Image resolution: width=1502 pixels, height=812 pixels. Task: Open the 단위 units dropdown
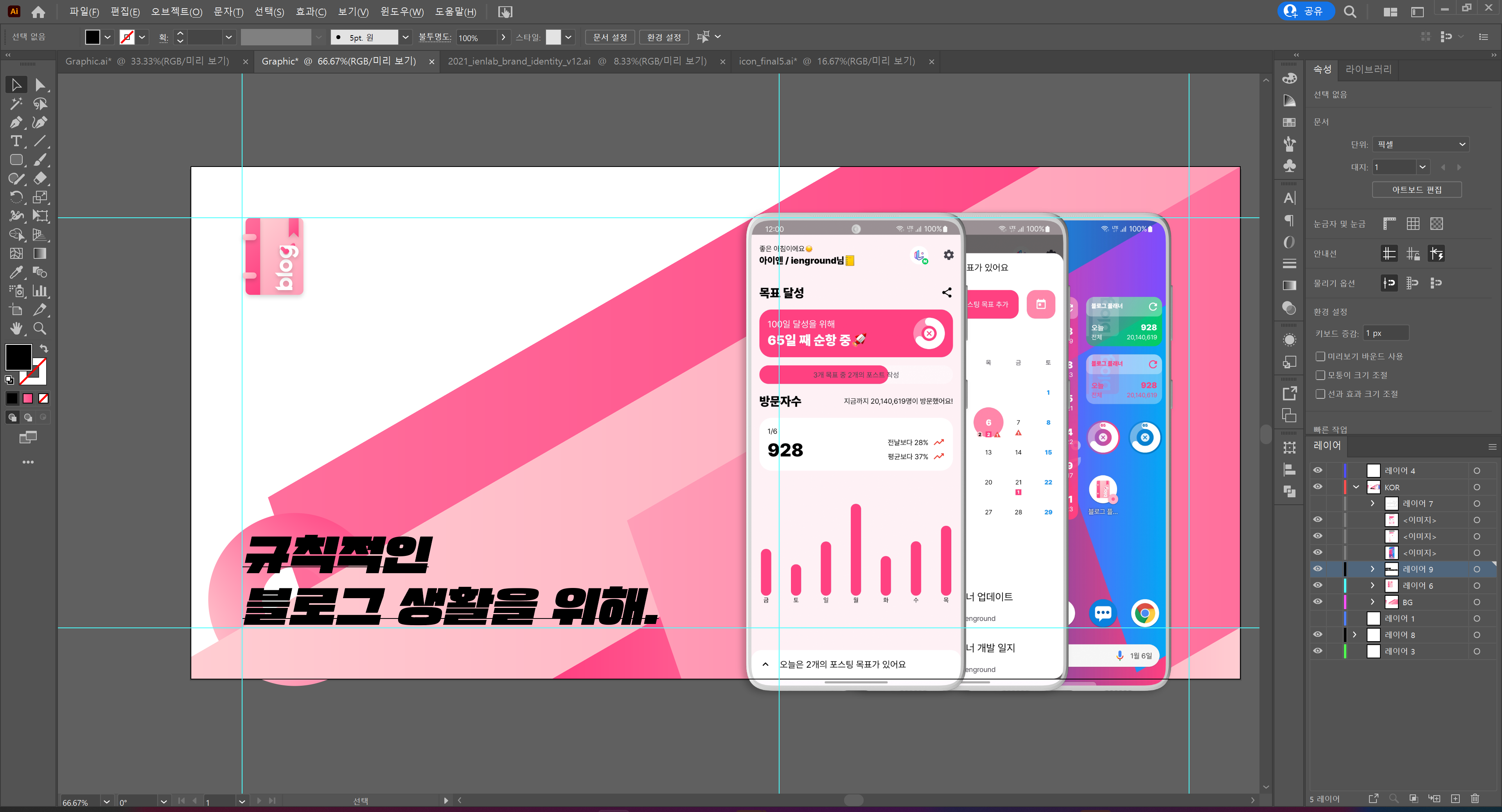coord(1420,145)
